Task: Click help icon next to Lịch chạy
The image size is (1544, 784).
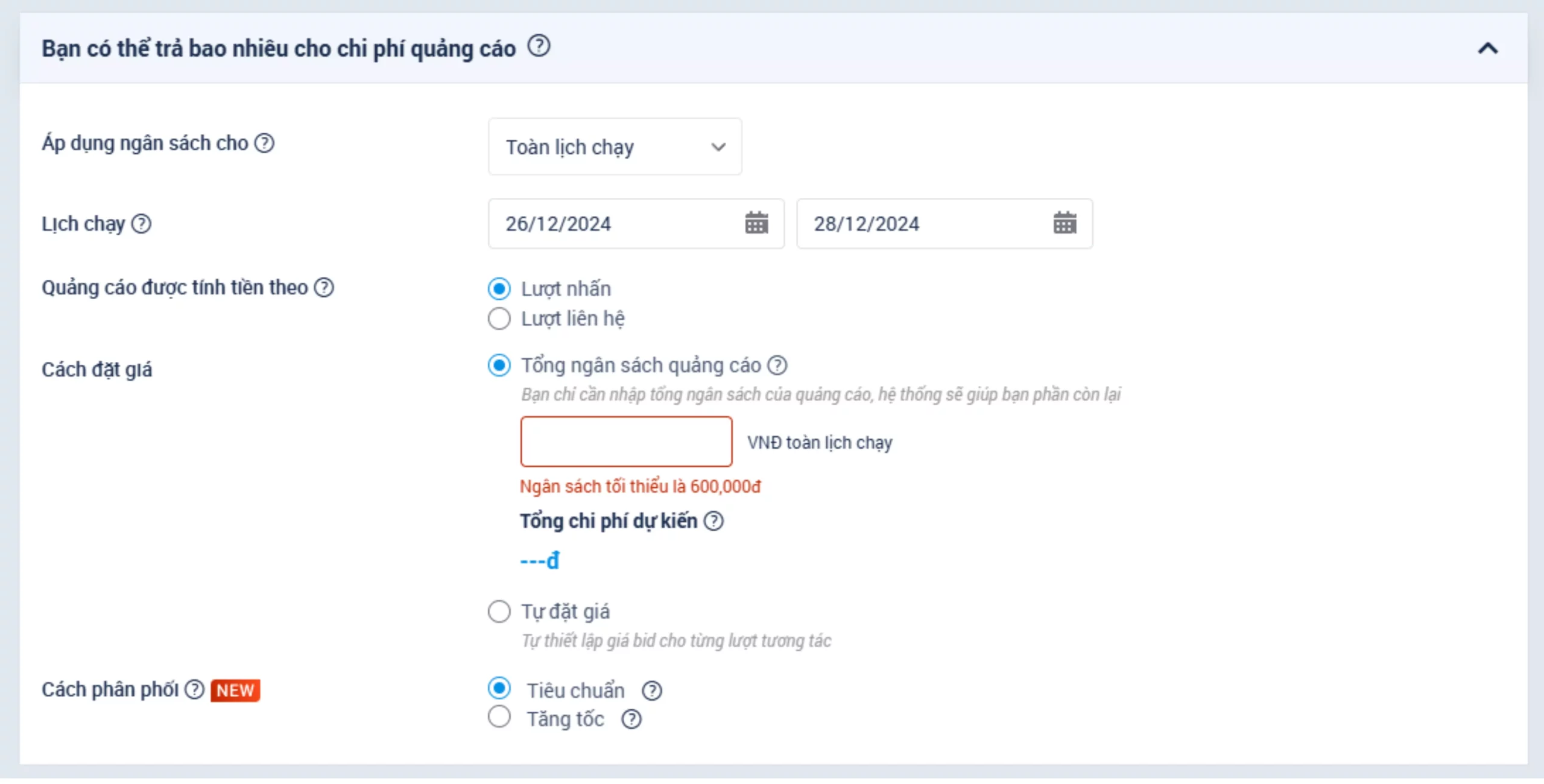Action: coord(141,224)
